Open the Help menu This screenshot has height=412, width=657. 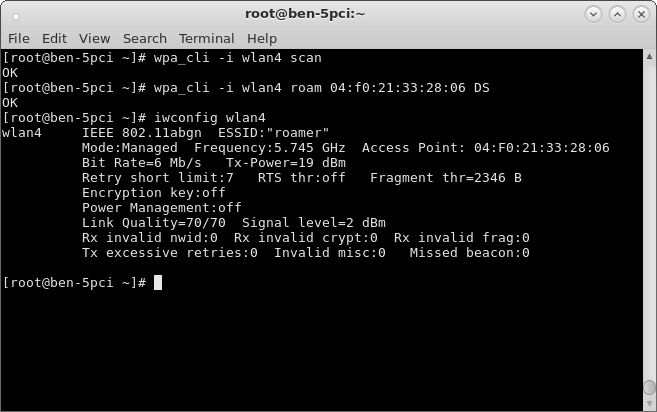point(262,39)
